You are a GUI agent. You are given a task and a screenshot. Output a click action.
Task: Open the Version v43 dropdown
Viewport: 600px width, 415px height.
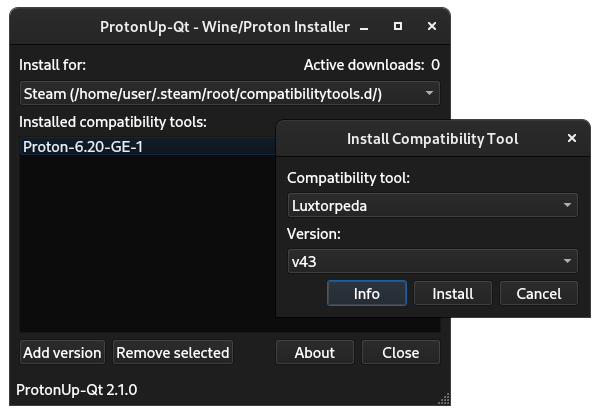point(431,262)
